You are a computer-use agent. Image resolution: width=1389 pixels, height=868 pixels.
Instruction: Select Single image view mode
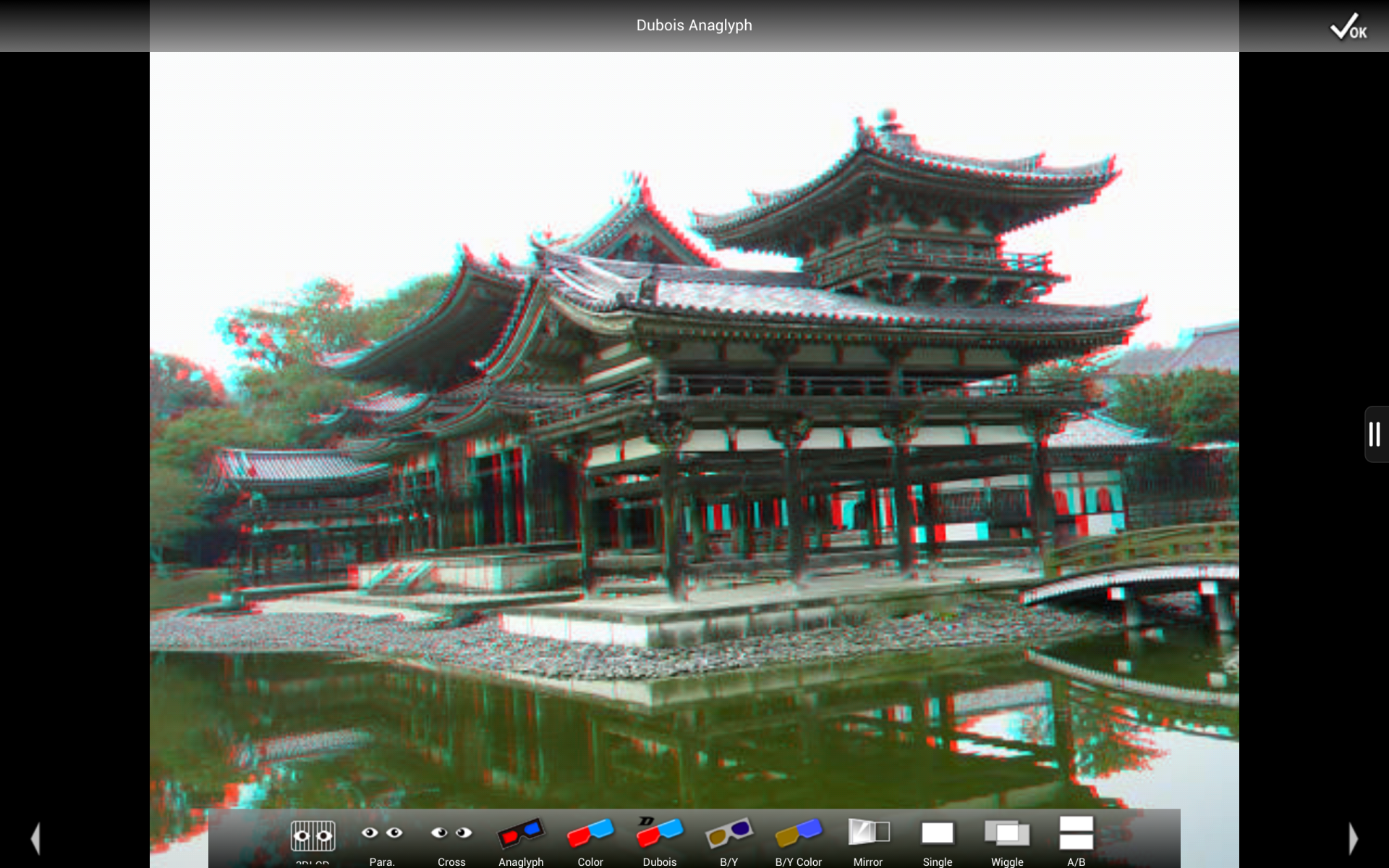[937, 833]
